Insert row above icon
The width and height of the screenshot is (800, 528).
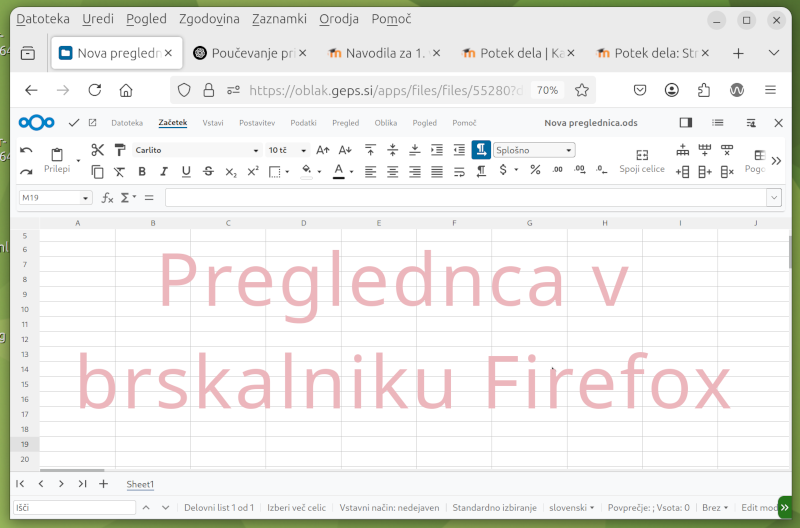(x=683, y=150)
